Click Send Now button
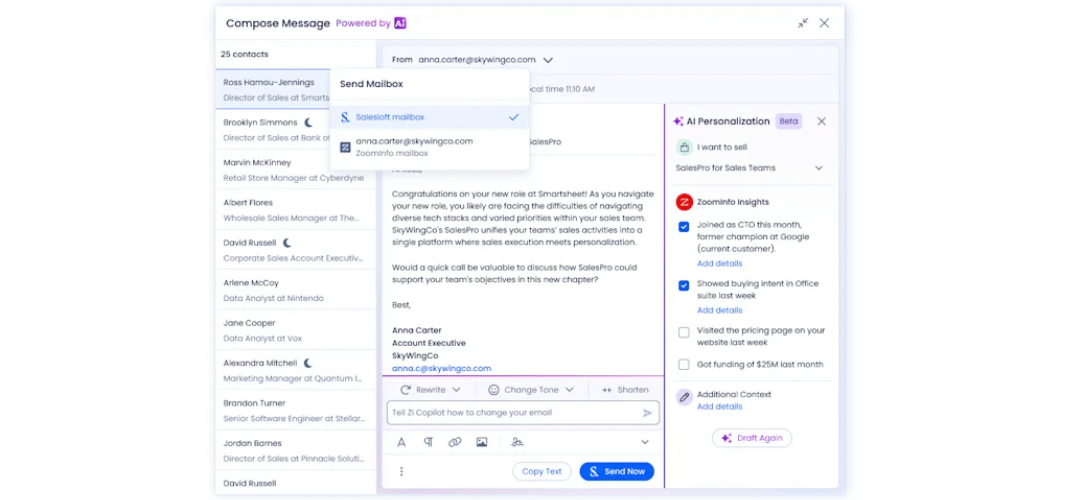The height and width of the screenshot is (500, 1080). coord(616,472)
